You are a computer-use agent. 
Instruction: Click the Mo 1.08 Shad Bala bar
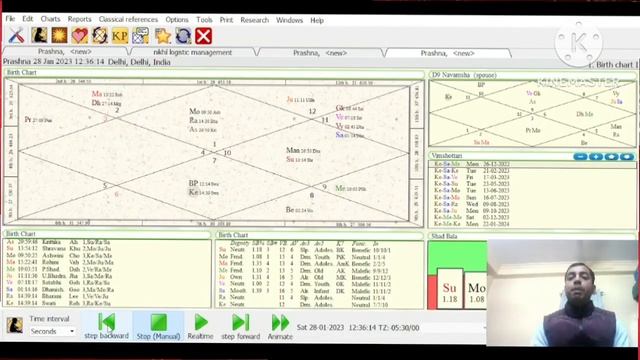pos(476,291)
